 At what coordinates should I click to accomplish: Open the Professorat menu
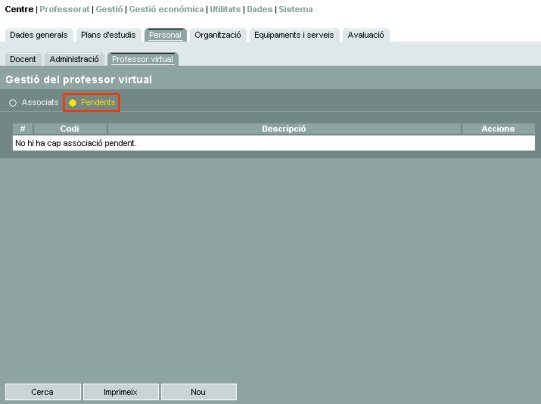65,9
